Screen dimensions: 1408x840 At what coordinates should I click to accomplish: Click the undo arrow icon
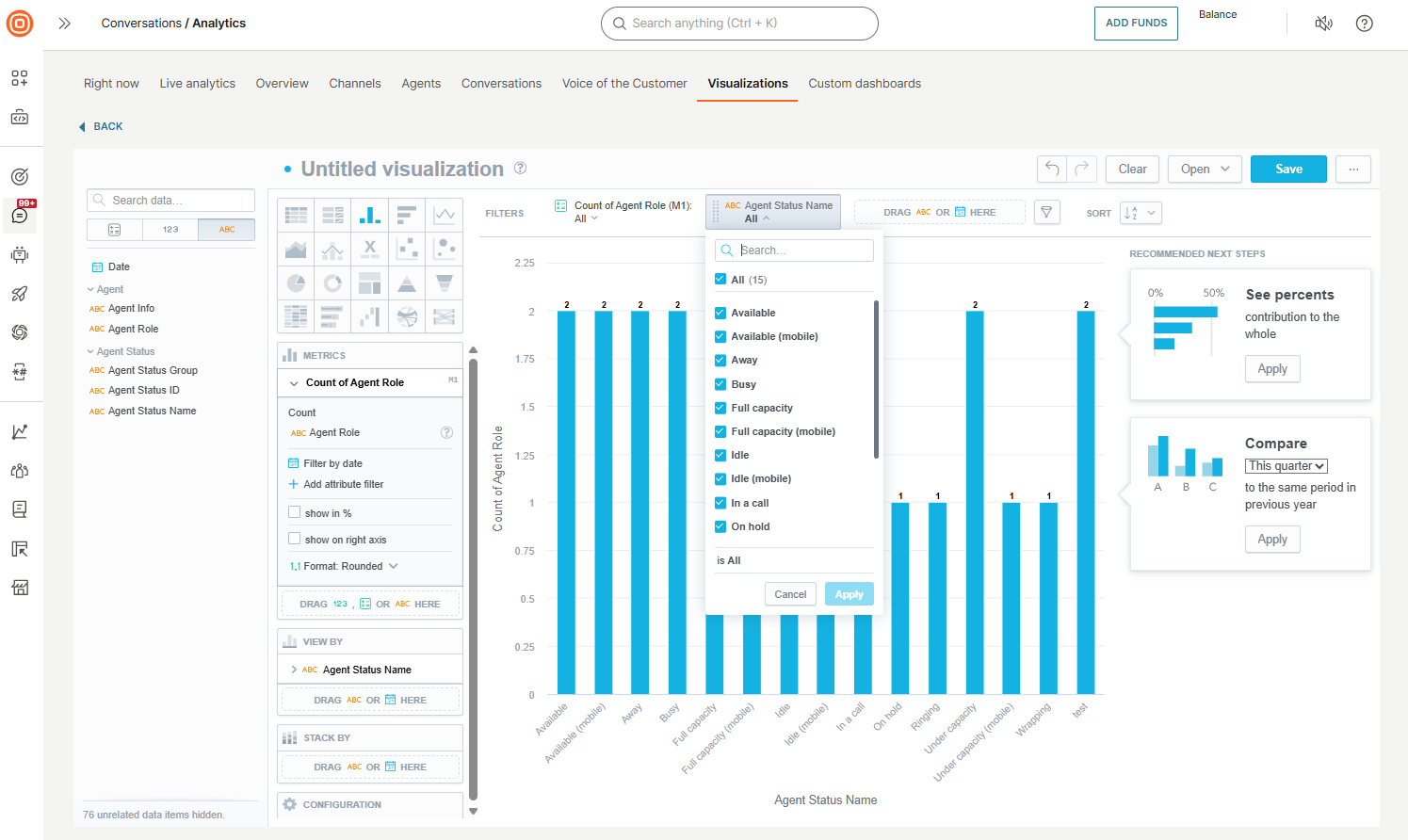click(1051, 168)
